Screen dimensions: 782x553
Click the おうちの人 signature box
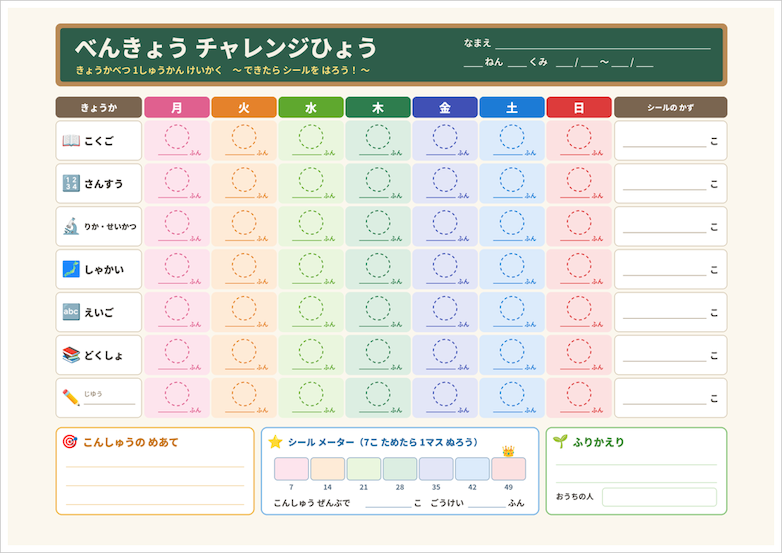click(x=659, y=497)
